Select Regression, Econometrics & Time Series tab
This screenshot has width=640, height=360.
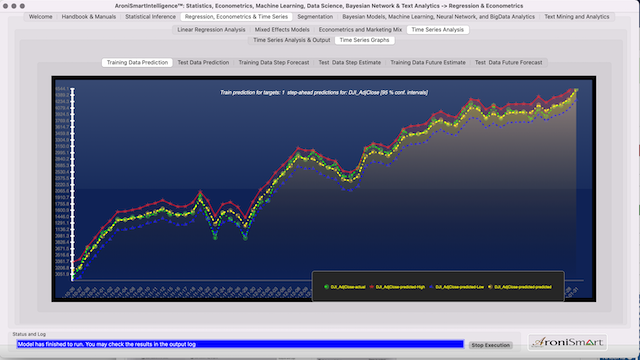point(236,17)
